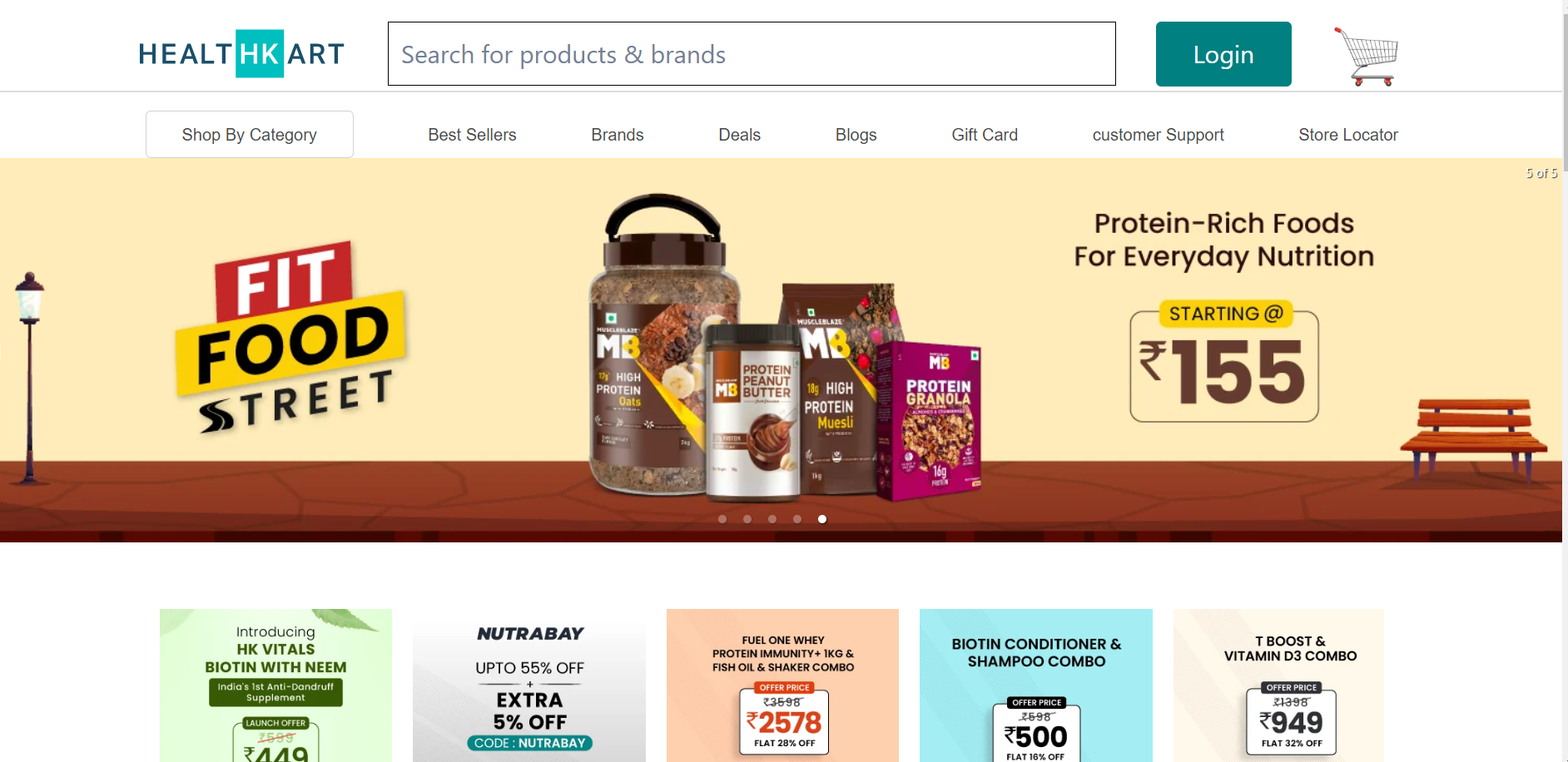This screenshot has height=762, width=1568.
Task: Click the Login button
Action: tap(1223, 54)
